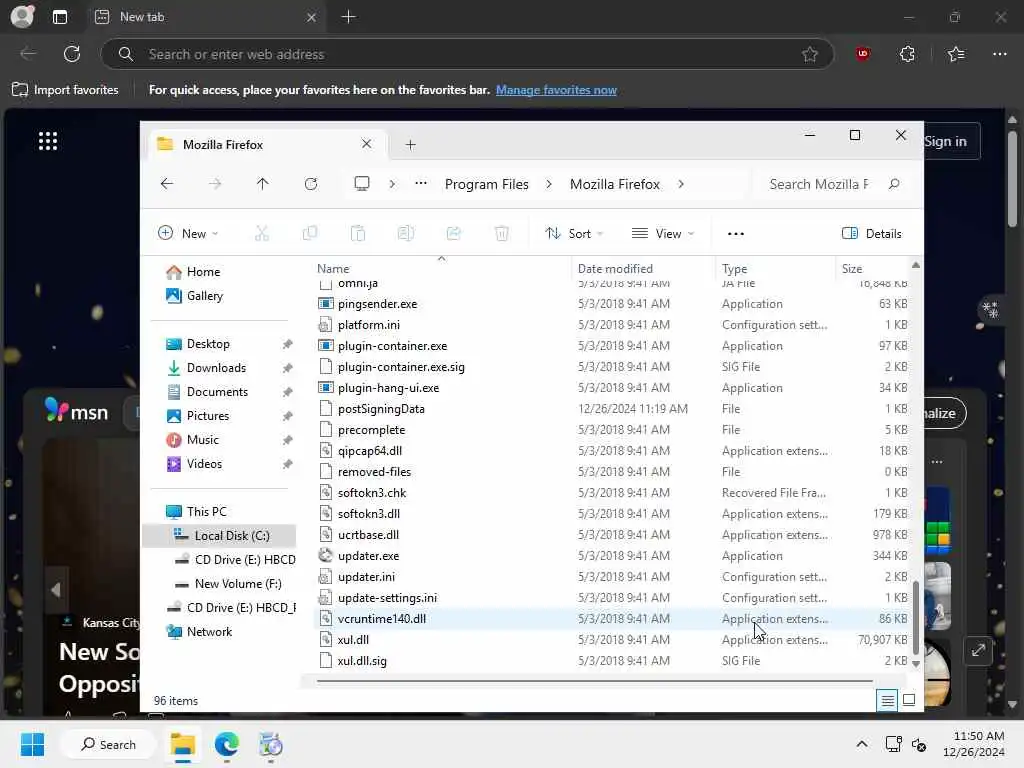Go back using Explorer back arrow
Image resolution: width=1024 pixels, height=768 pixels.
tap(167, 184)
